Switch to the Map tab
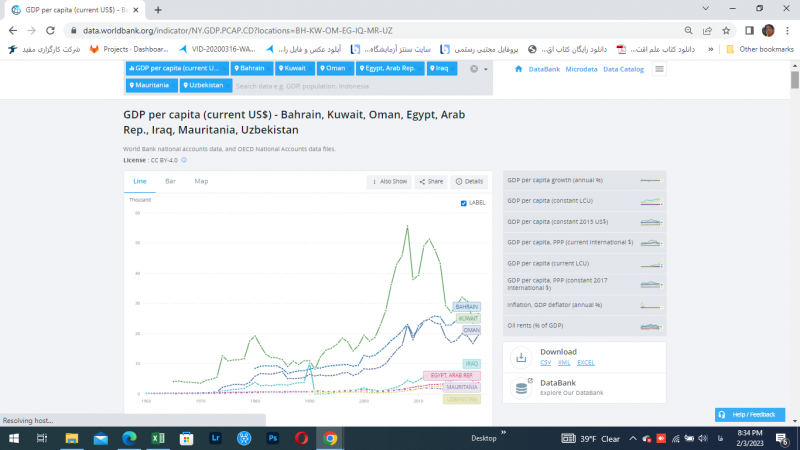The width and height of the screenshot is (800, 450). [x=201, y=181]
